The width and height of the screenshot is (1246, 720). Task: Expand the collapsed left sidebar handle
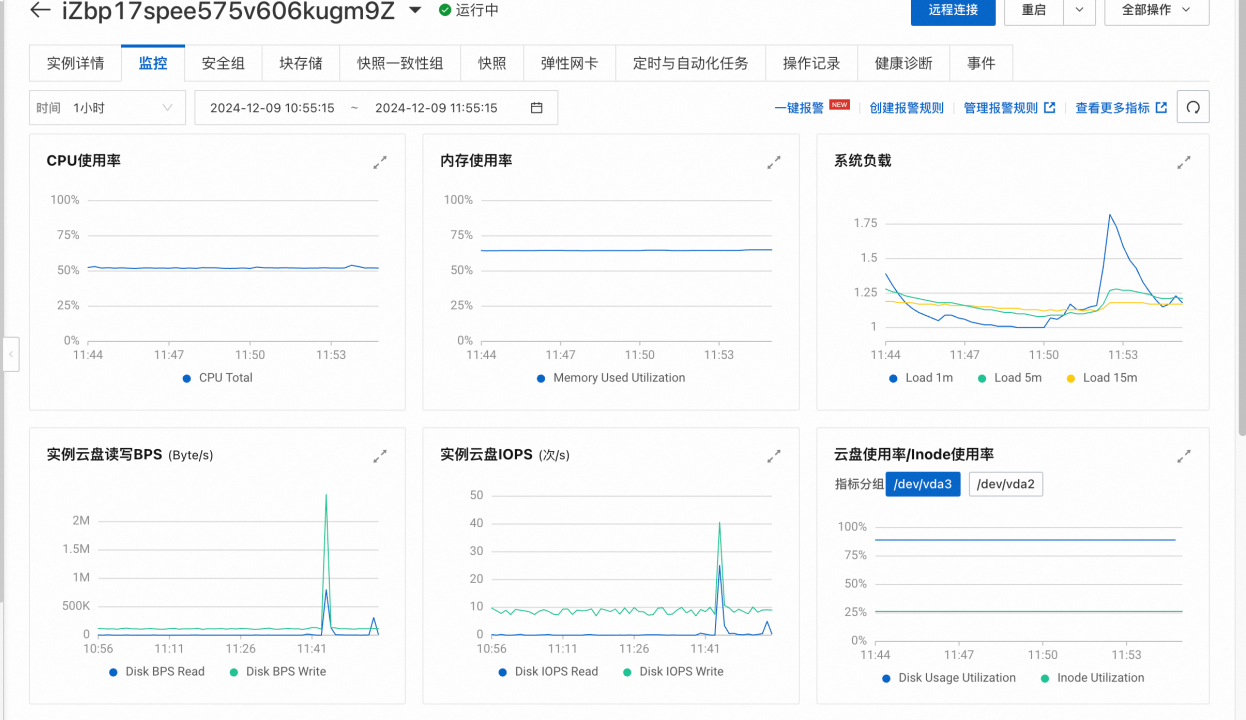point(11,354)
